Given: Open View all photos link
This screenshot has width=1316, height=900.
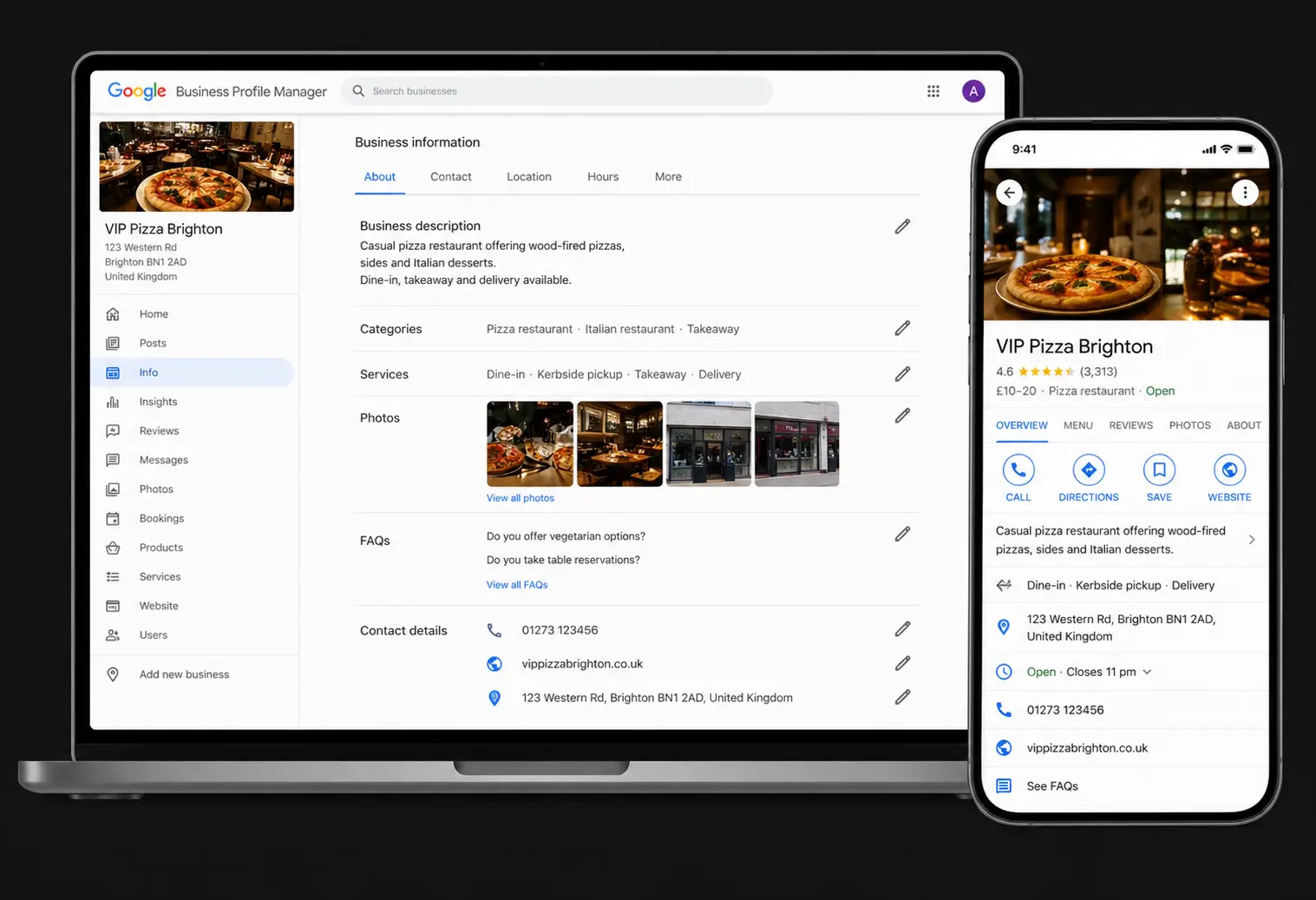Looking at the screenshot, I should 521,498.
